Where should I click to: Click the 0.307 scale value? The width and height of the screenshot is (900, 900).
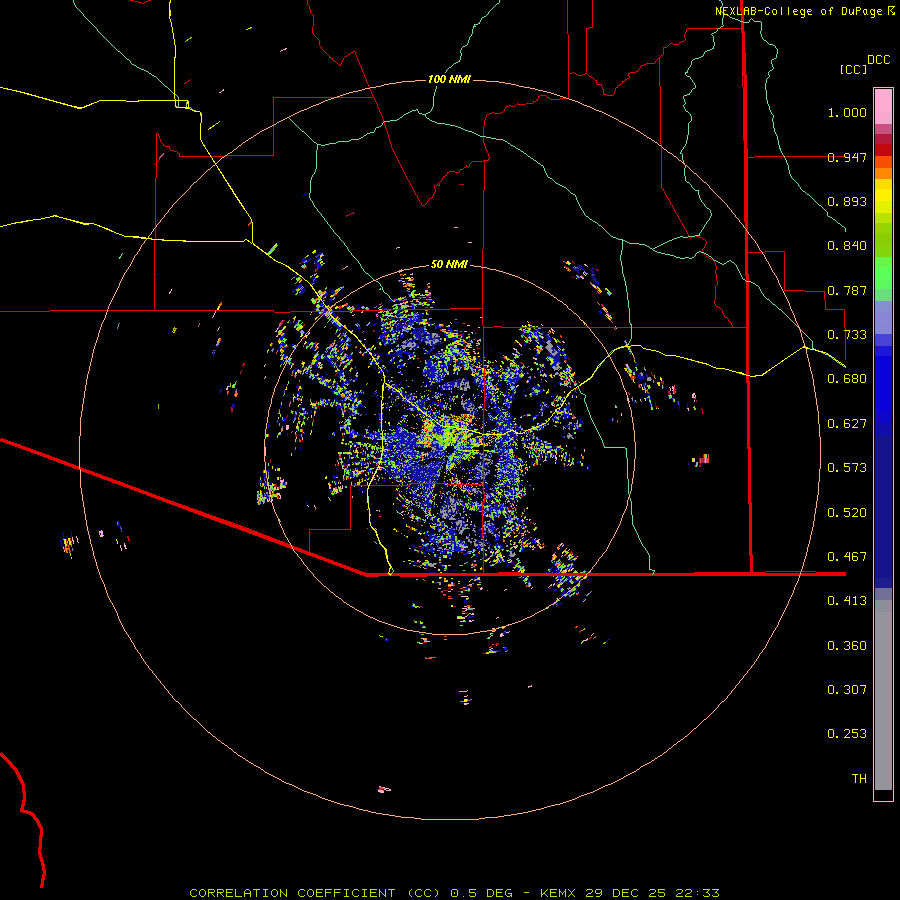(847, 690)
